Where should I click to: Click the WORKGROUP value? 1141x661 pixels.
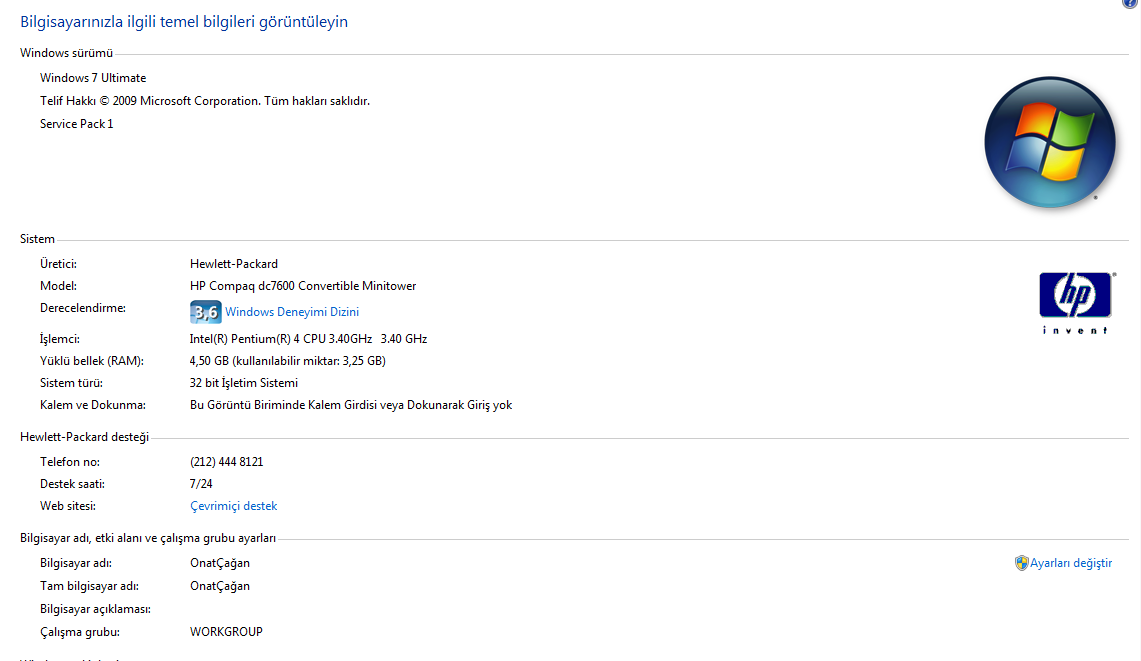(x=226, y=632)
